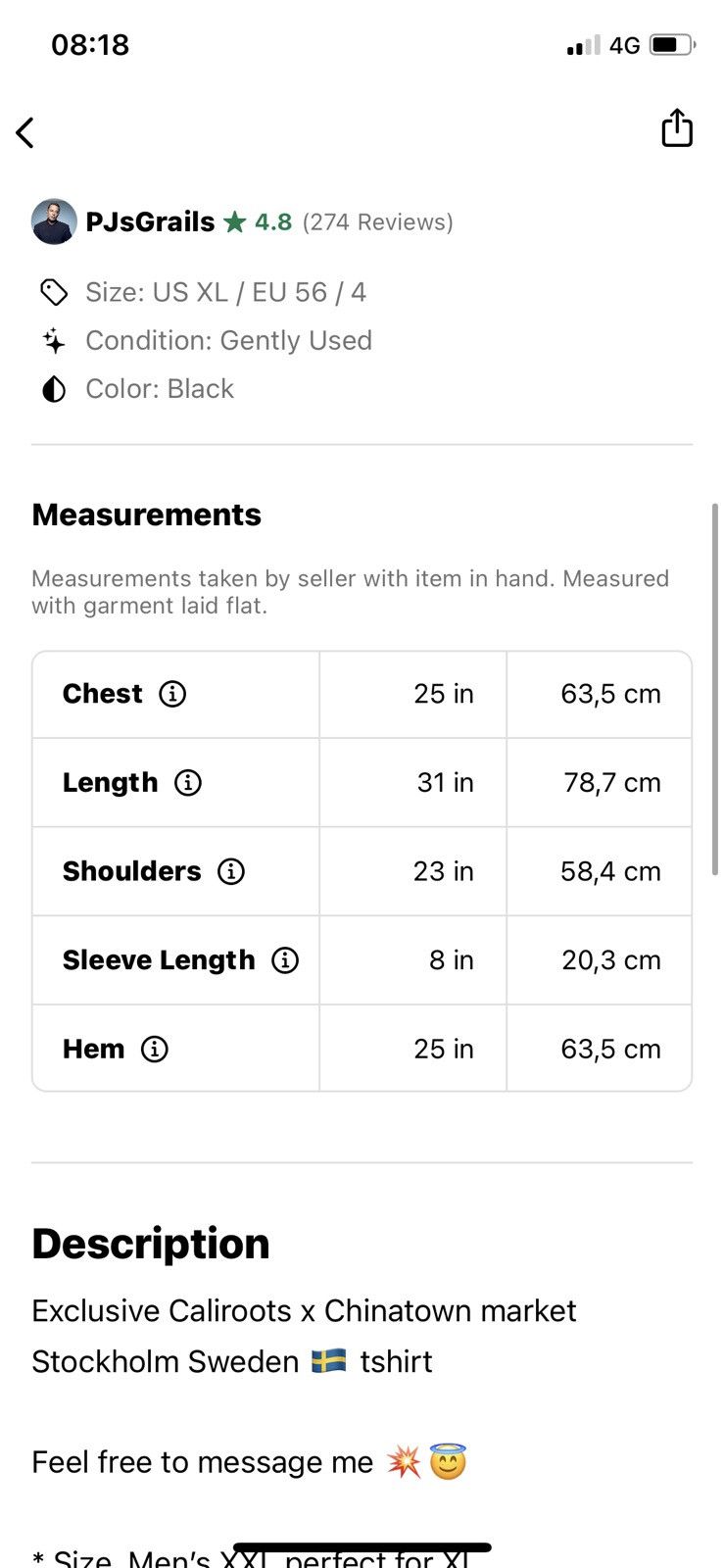Tap the half-circle color icon
724x1568 pixels.
(x=54, y=389)
